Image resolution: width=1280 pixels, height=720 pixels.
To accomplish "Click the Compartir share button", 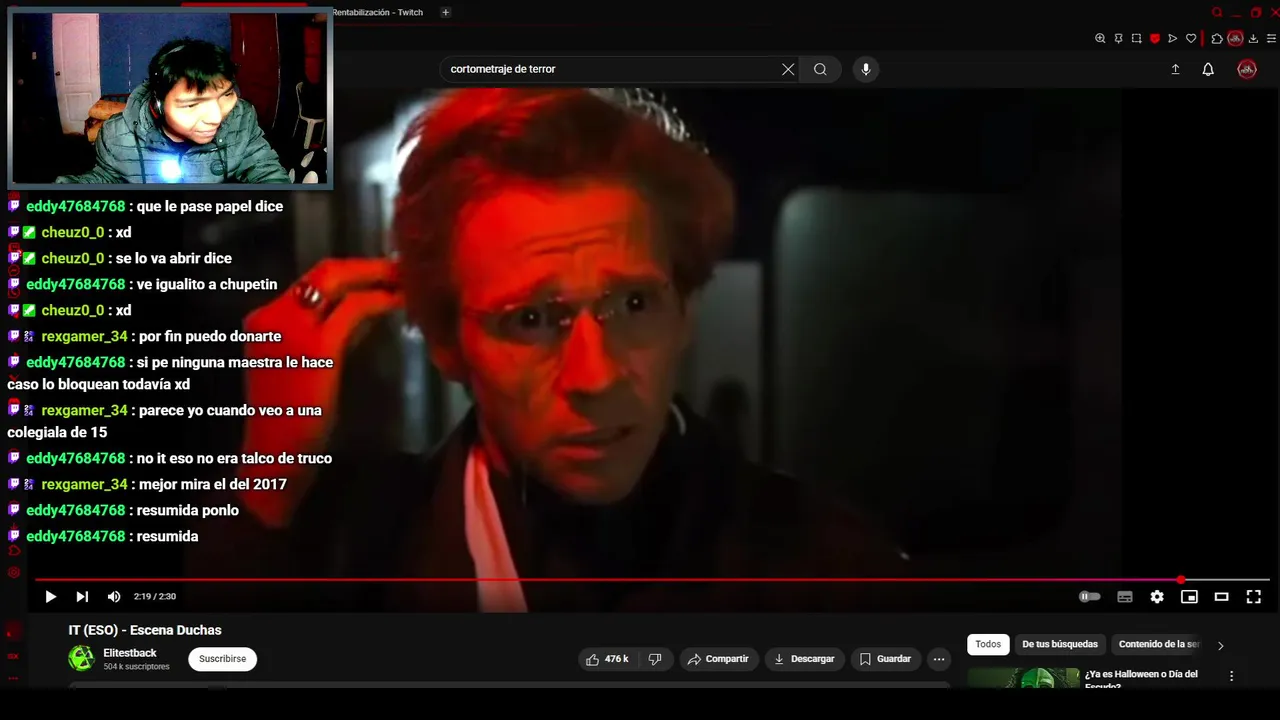I will 719,659.
